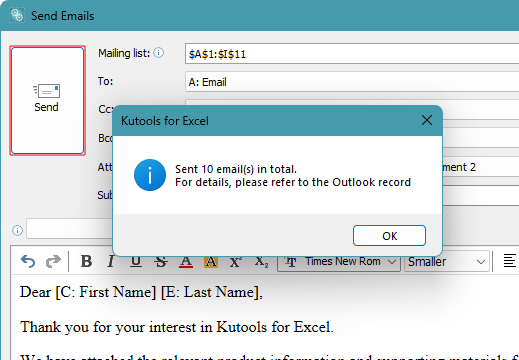519x360 pixels.
Task: Open the Smaller font size dropdown
Action: 447,262
